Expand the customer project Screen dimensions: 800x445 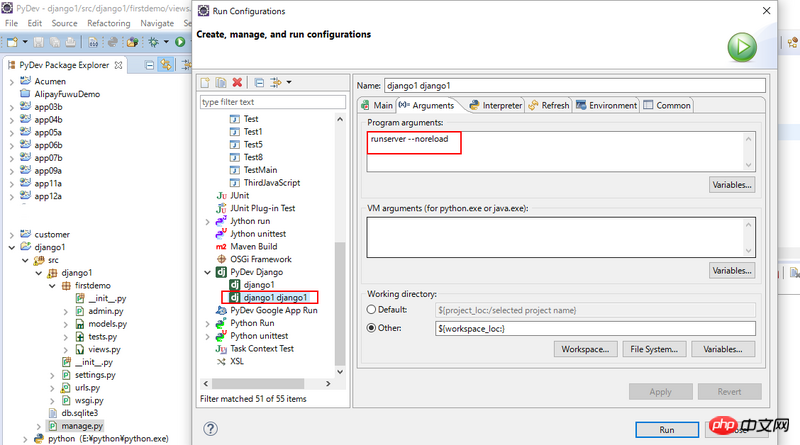point(12,235)
